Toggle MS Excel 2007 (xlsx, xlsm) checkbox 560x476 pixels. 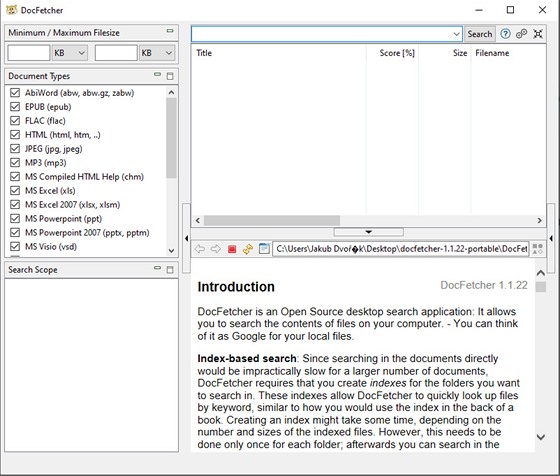(x=15, y=205)
